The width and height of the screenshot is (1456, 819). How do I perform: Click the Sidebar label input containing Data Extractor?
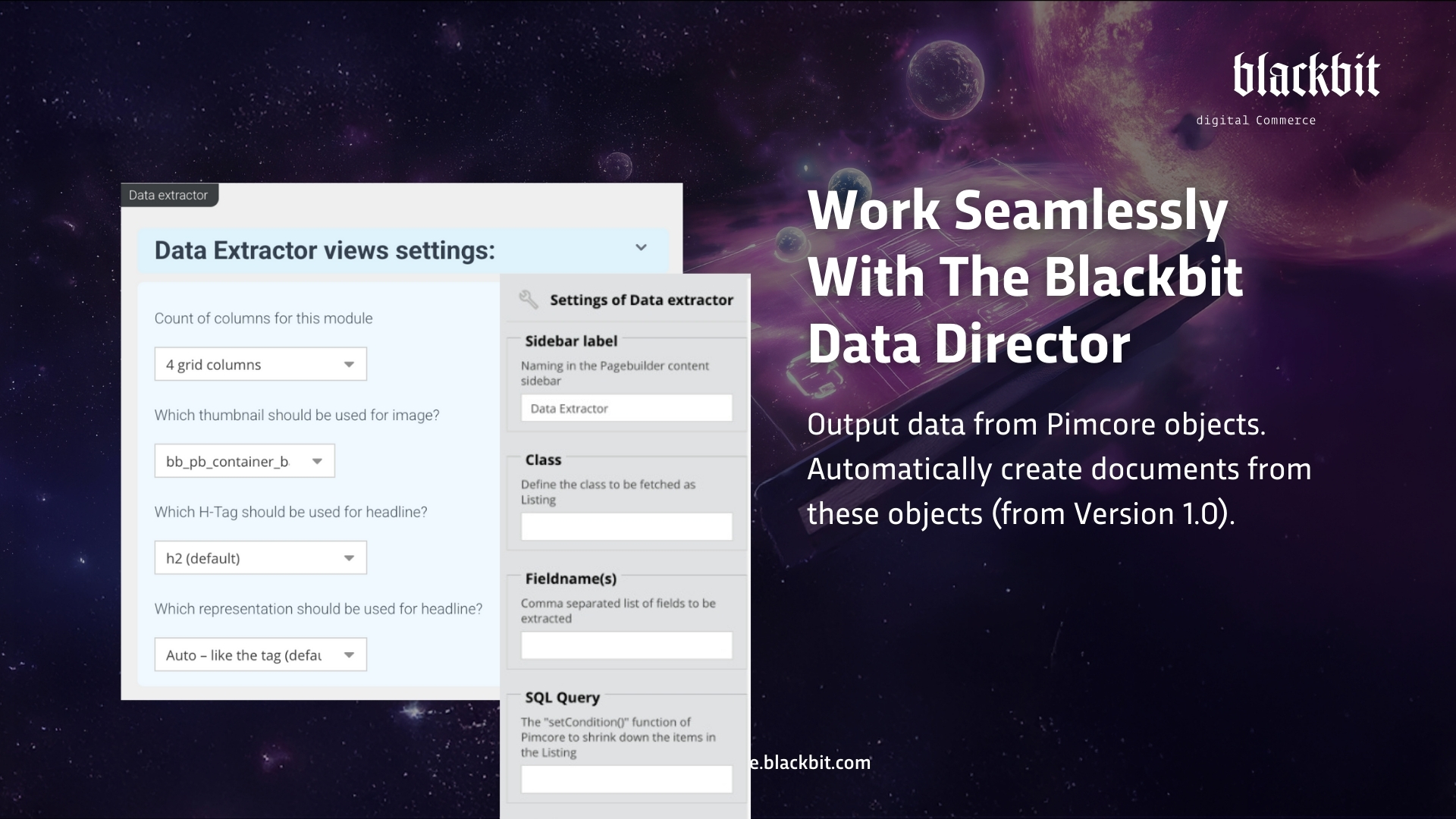[626, 408]
